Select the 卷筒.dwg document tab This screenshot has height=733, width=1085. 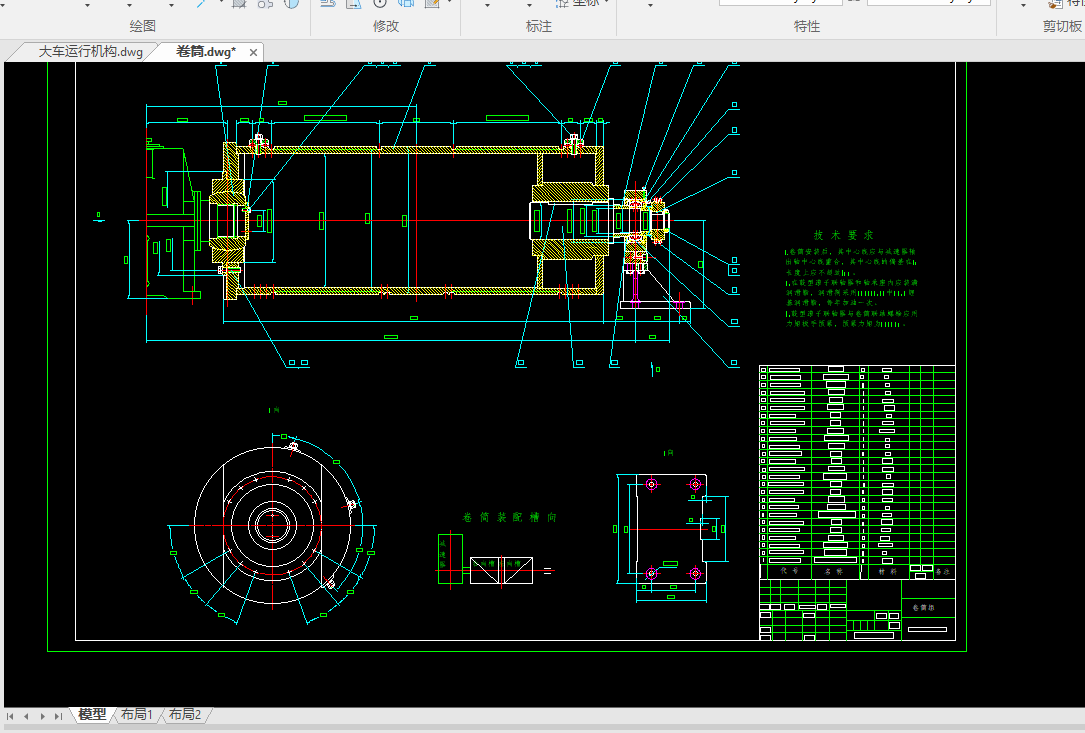(205, 52)
